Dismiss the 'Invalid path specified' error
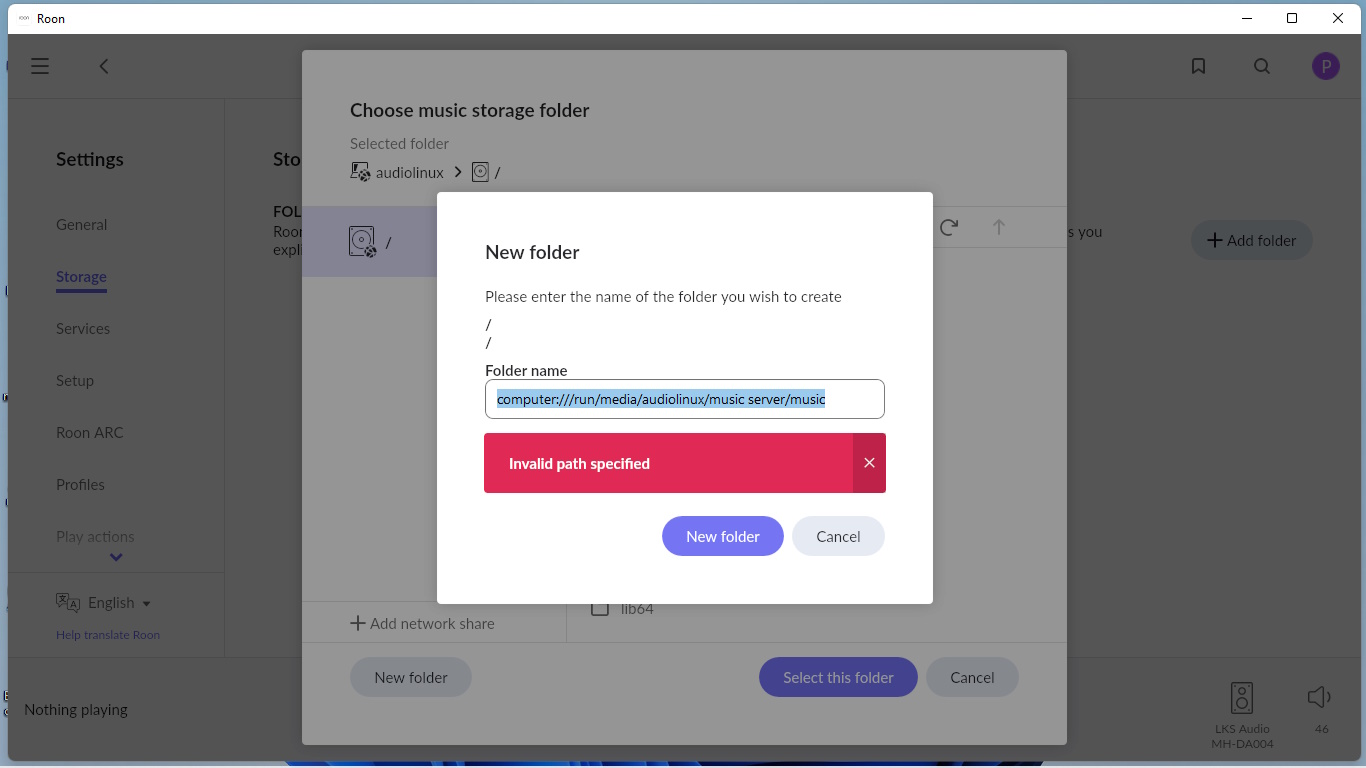The height and width of the screenshot is (768, 1366). tap(869, 463)
